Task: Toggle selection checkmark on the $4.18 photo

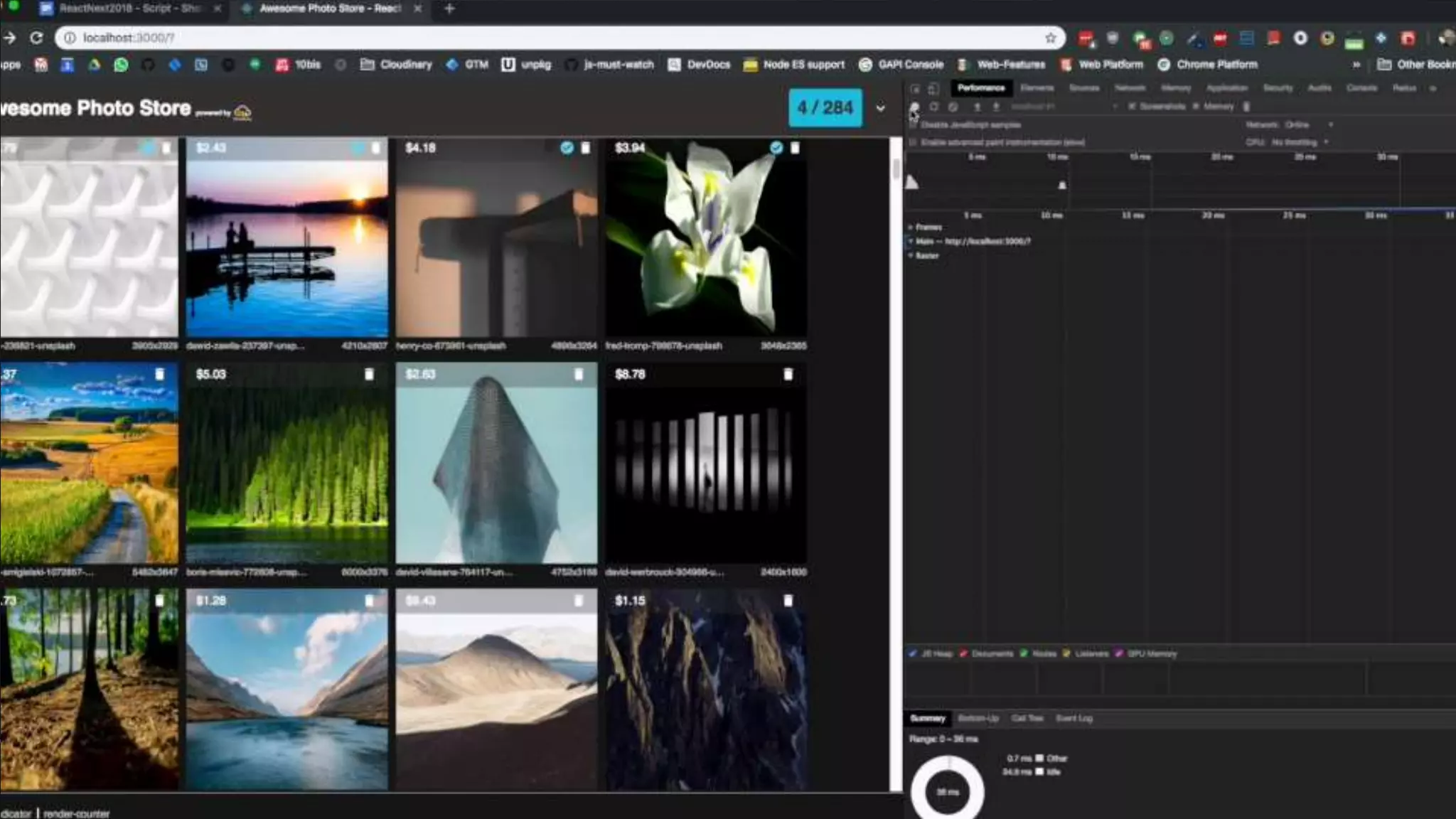Action: click(x=567, y=148)
